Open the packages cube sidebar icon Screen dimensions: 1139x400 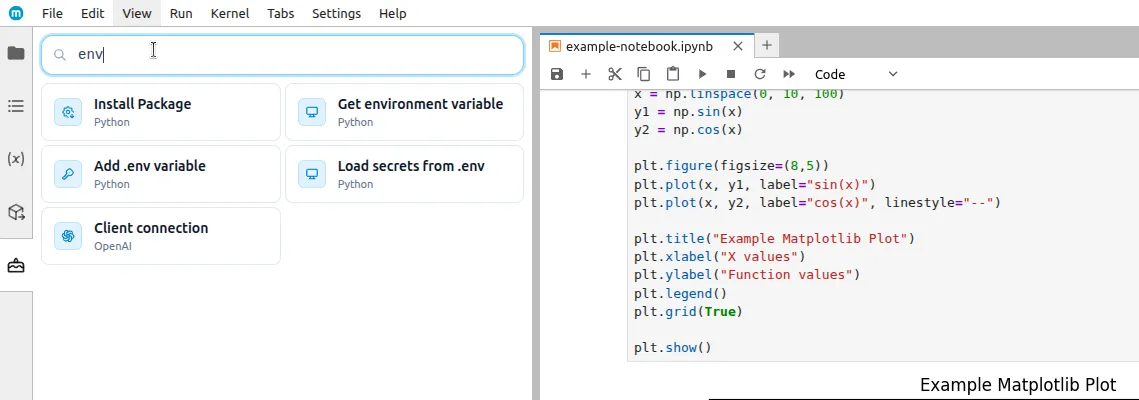click(16, 212)
